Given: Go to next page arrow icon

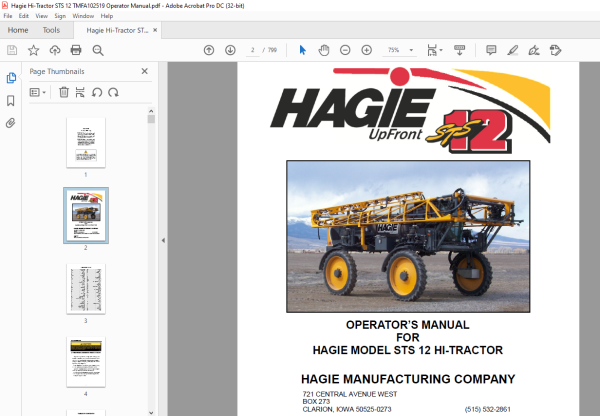Looking at the screenshot, I should (x=230, y=50).
